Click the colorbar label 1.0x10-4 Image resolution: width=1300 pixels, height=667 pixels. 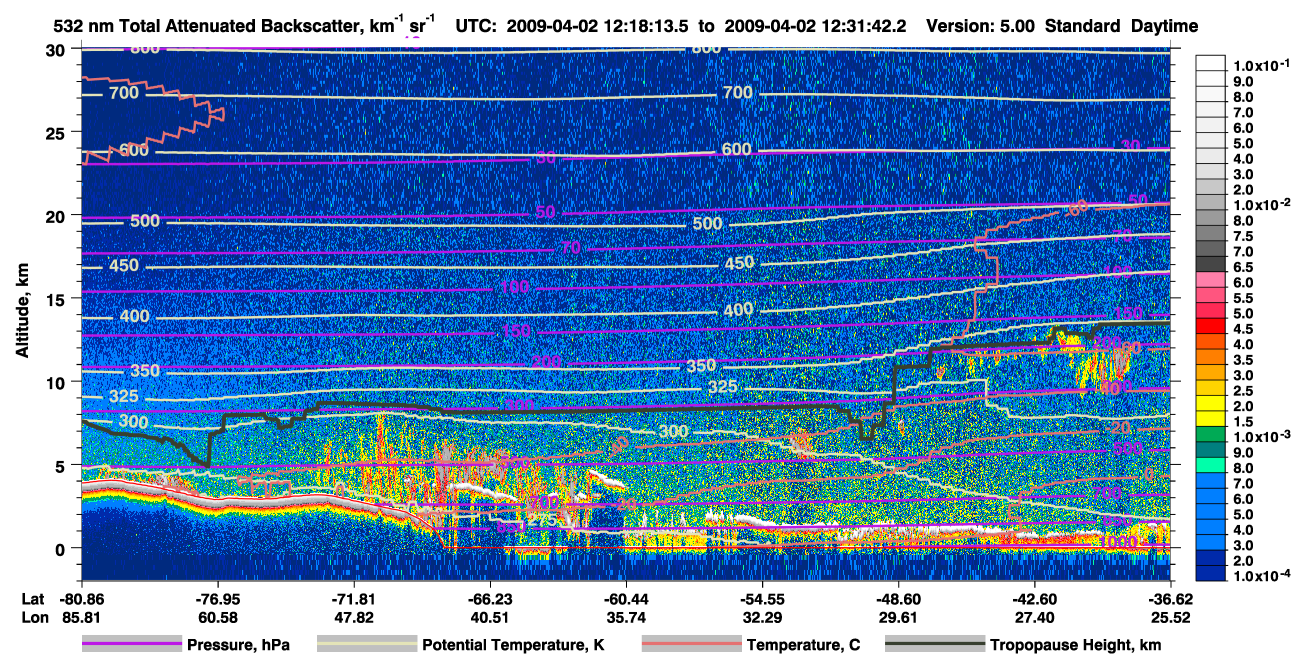1260,576
